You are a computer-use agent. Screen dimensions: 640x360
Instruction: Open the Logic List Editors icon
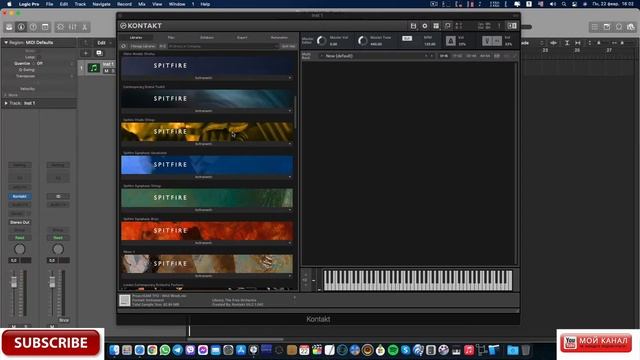[594, 27]
